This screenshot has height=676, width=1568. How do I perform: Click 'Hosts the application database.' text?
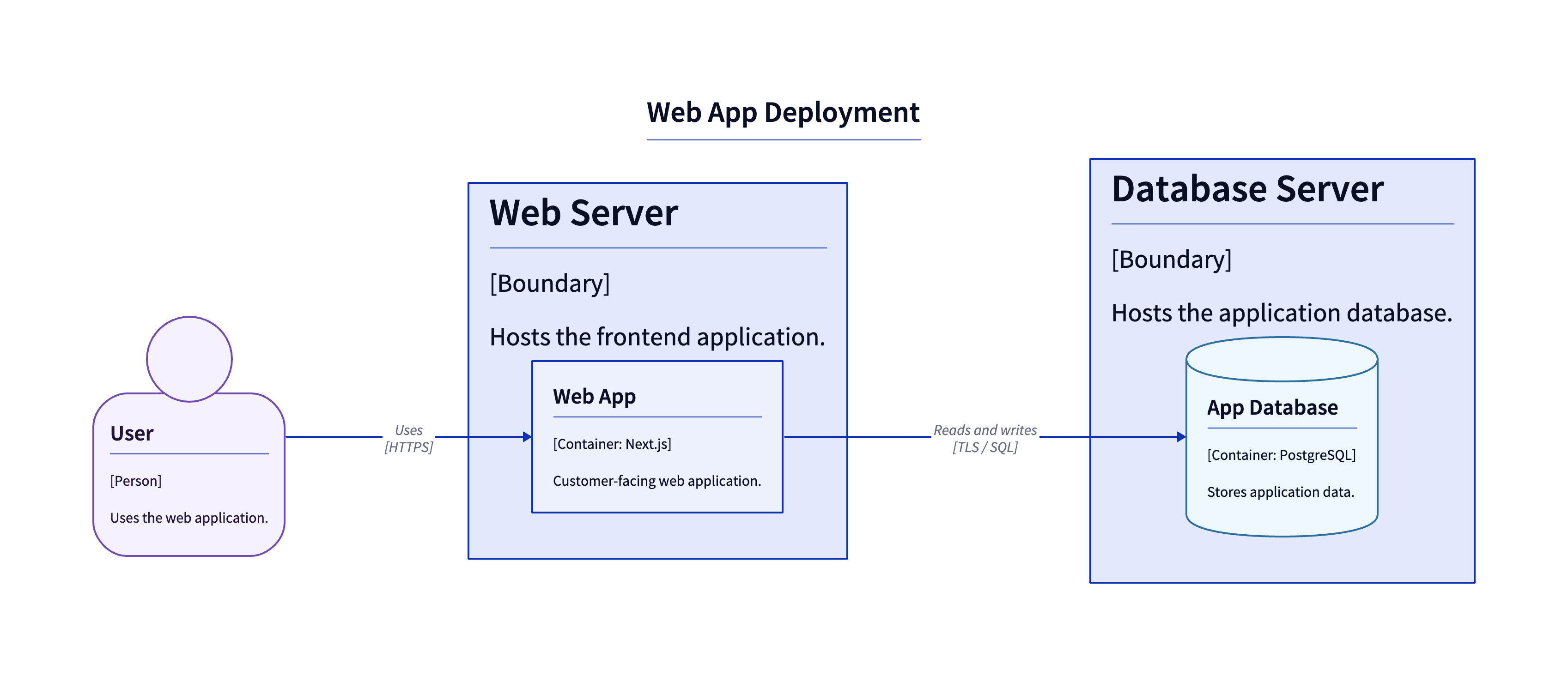[1282, 314]
